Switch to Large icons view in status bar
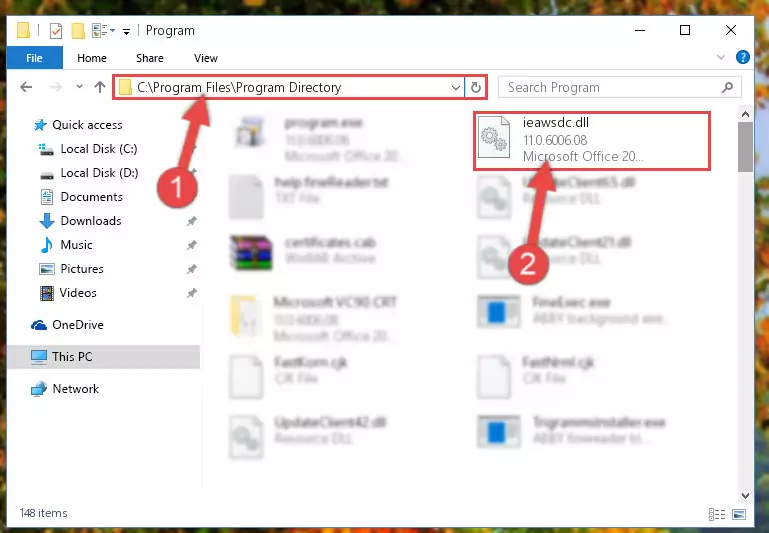 click(739, 514)
